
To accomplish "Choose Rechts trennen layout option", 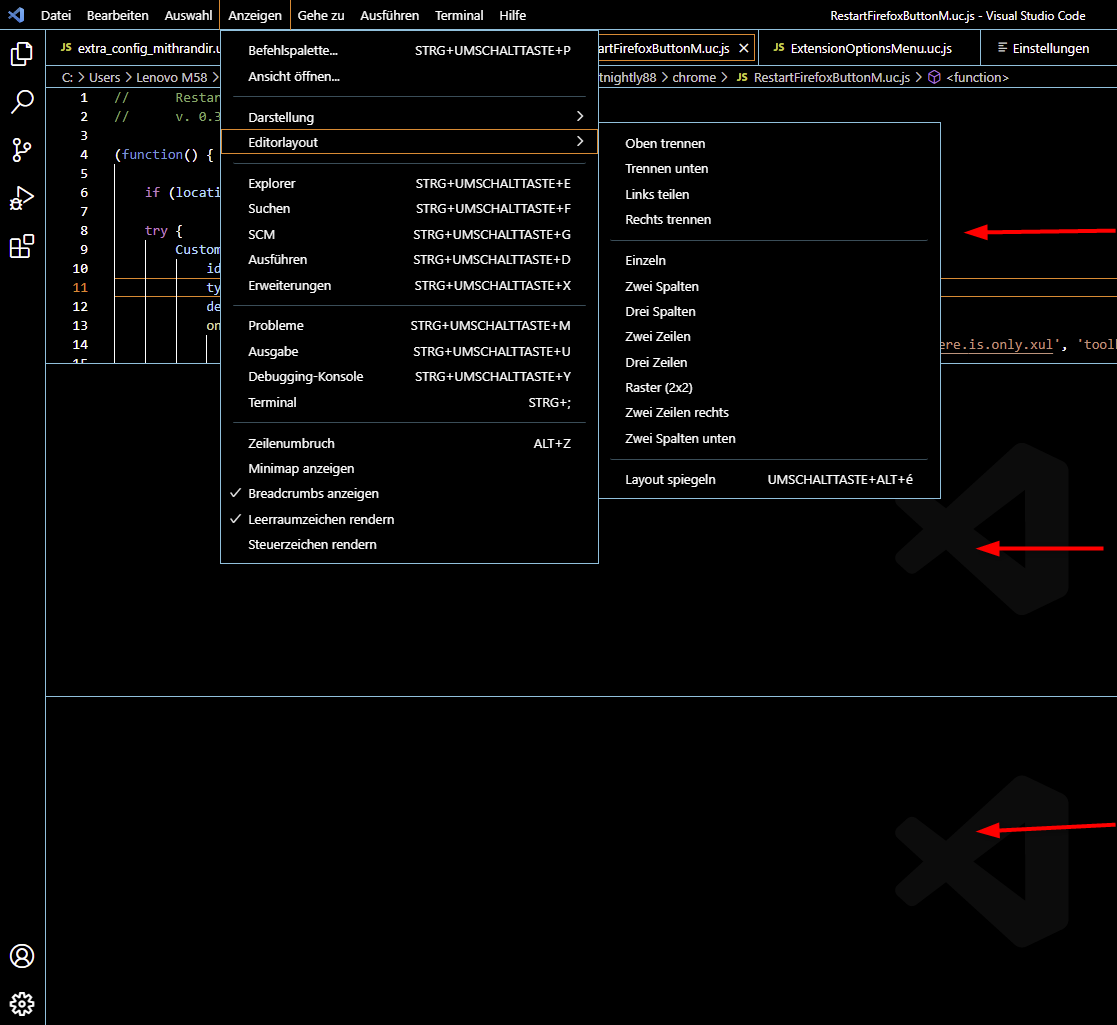I will coord(769,219).
